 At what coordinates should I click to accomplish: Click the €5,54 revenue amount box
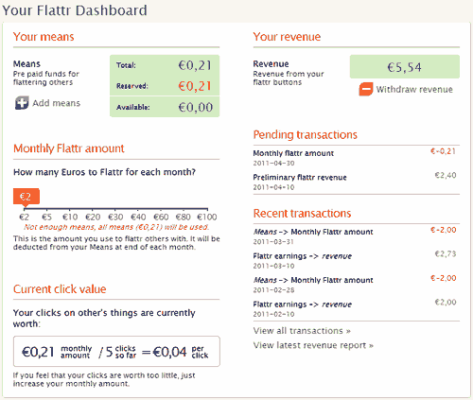tap(405, 67)
